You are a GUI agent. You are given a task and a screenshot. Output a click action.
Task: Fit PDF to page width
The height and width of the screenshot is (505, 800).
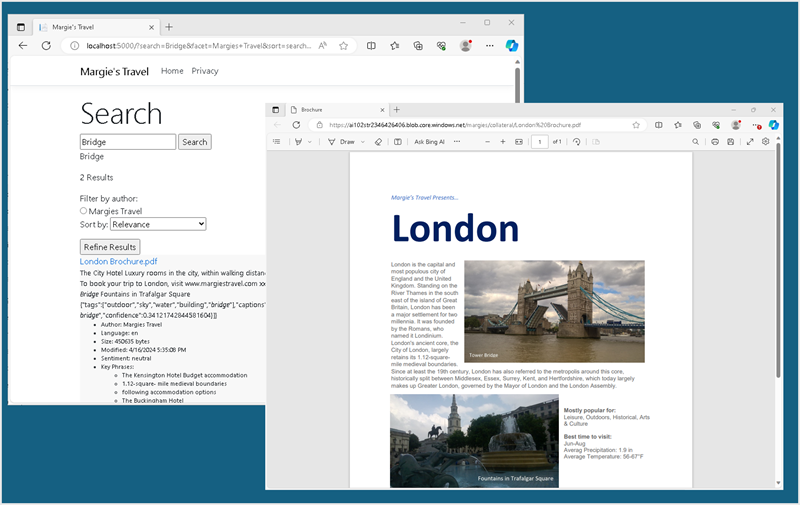pyautogui.click(x=519, y=142)
